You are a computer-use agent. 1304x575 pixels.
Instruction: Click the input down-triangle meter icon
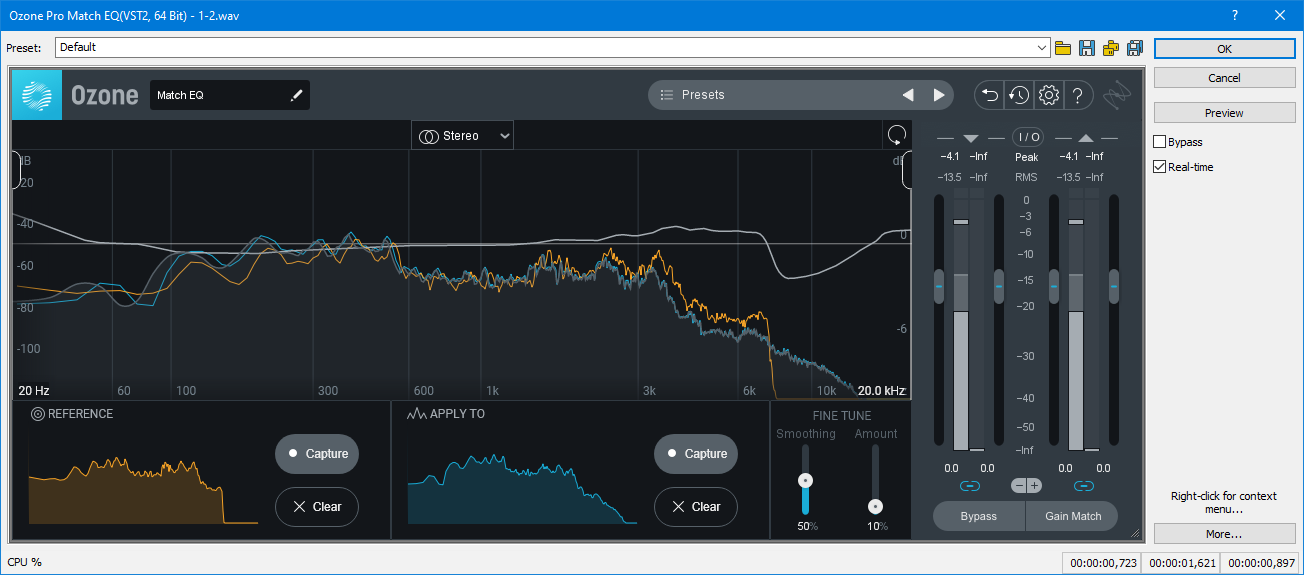(x=970, y=138)
